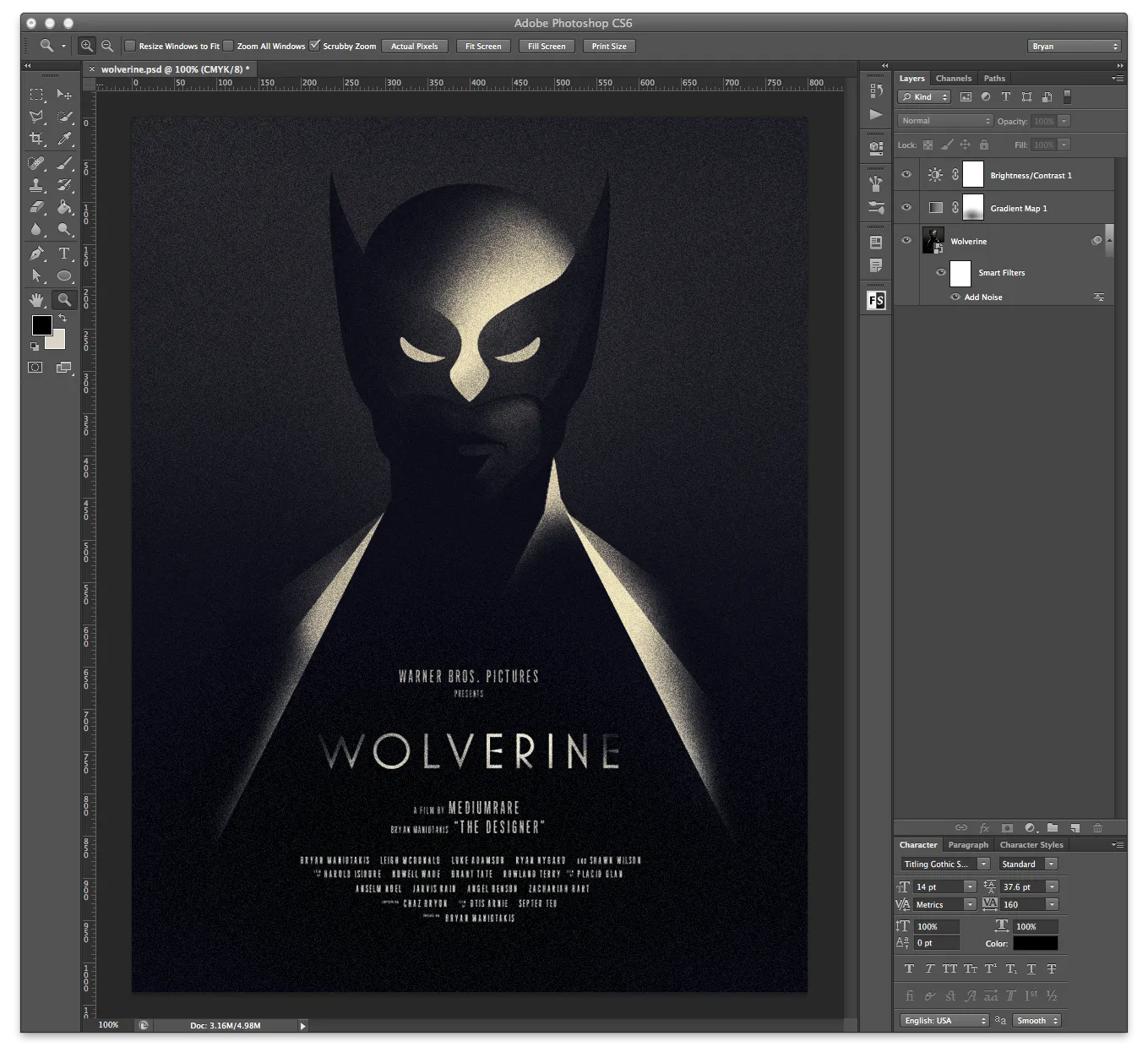Turn layer filtering on or off
This screenshot has height=1058, width=1148.
1067,97
